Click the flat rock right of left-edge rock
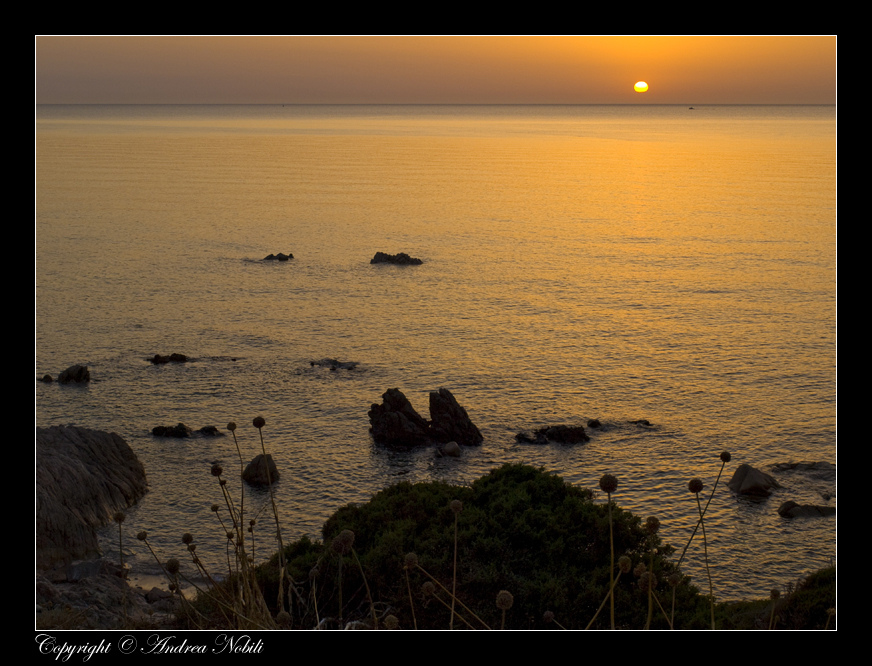Viewport: 872px width, 666px height. pyautogui.click(x=169, y=358)
